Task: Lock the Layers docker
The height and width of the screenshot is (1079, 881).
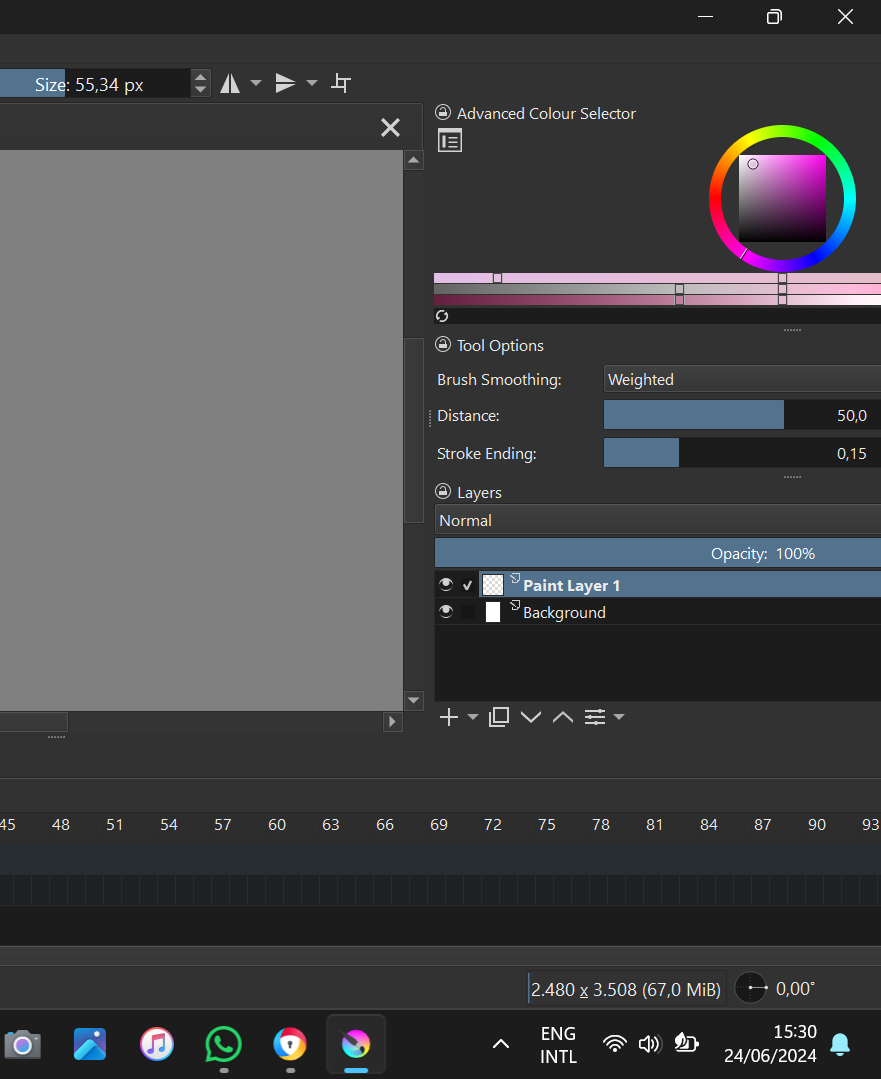Action: coord(444,492)
